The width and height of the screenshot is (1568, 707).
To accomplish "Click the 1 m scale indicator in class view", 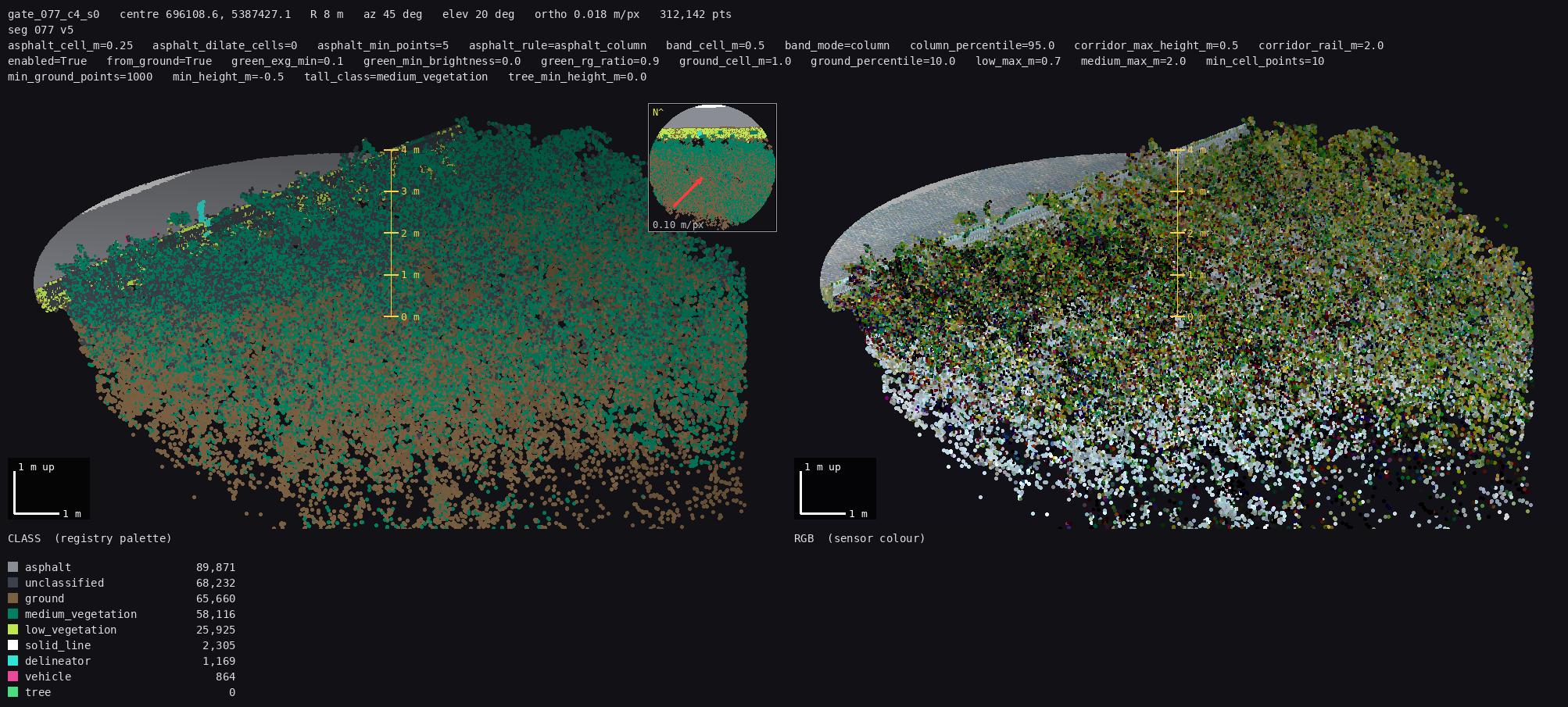I will point(48,488).
